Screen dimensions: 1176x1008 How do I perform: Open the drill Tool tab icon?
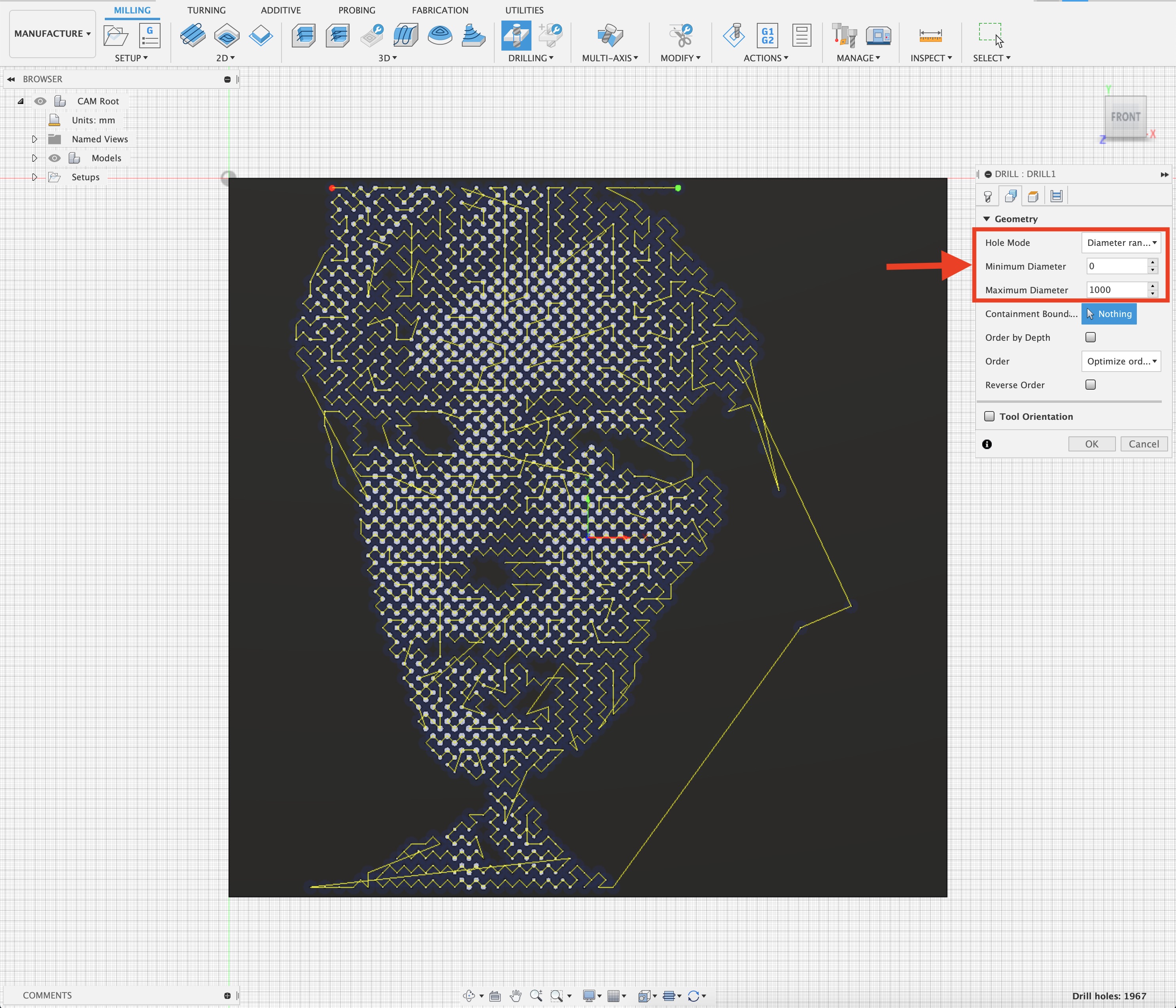tap(987, 196)
